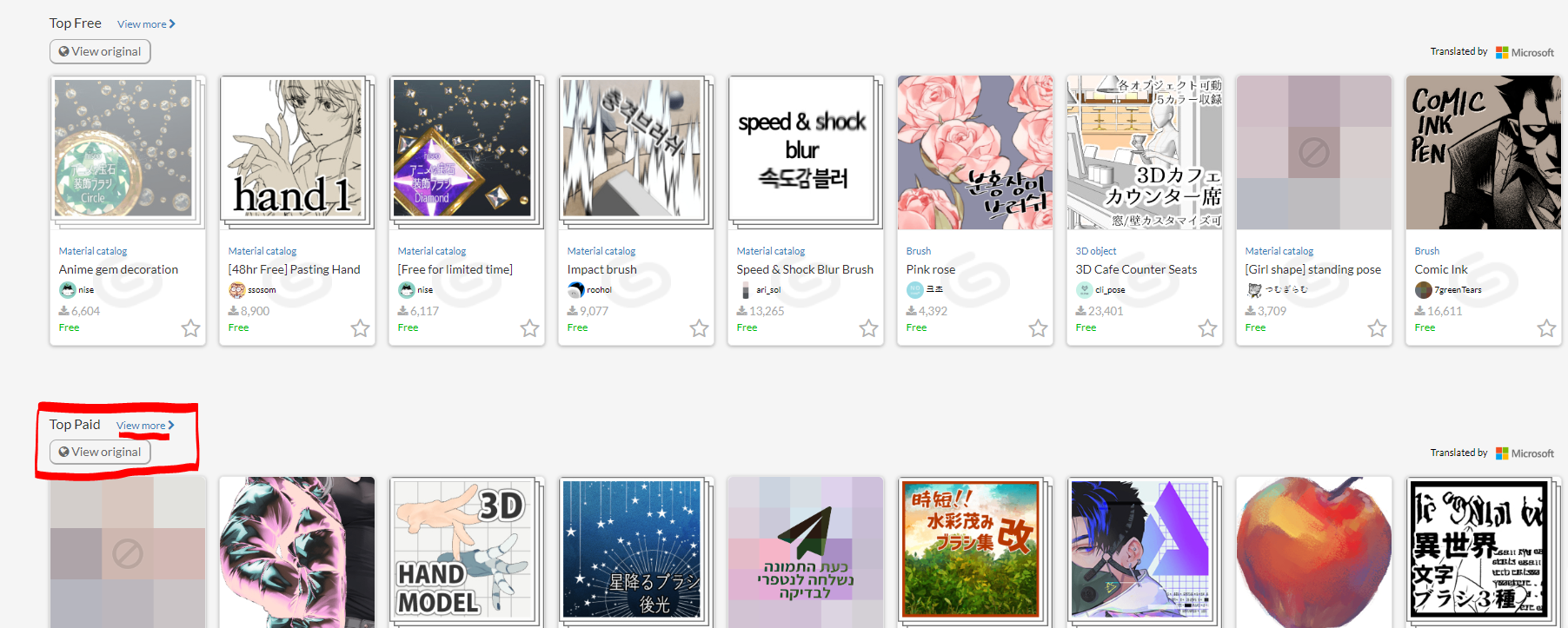
Task: Favorite the Pink rose brush star
Action: 1038,328
